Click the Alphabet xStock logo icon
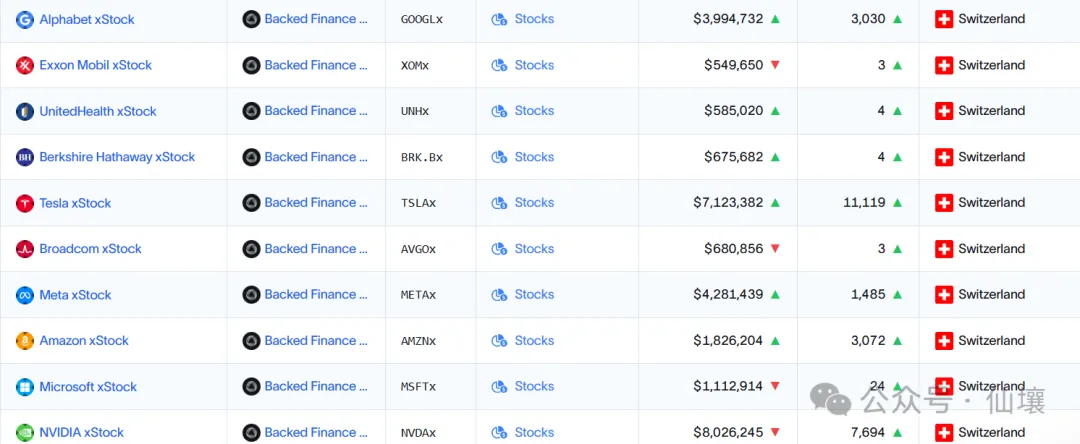1080x444 pixels. point(25,19)
